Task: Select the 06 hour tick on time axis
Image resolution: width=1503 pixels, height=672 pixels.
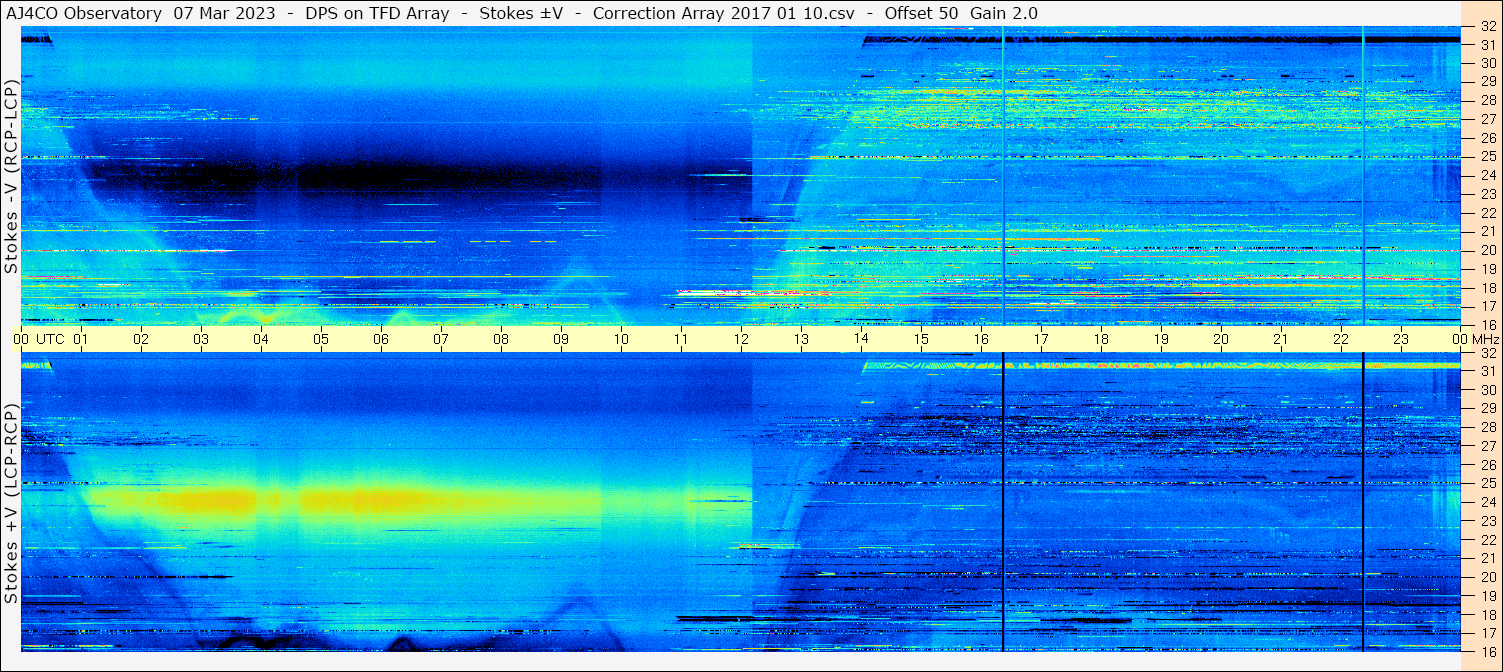Action: (x=381, y=339)
